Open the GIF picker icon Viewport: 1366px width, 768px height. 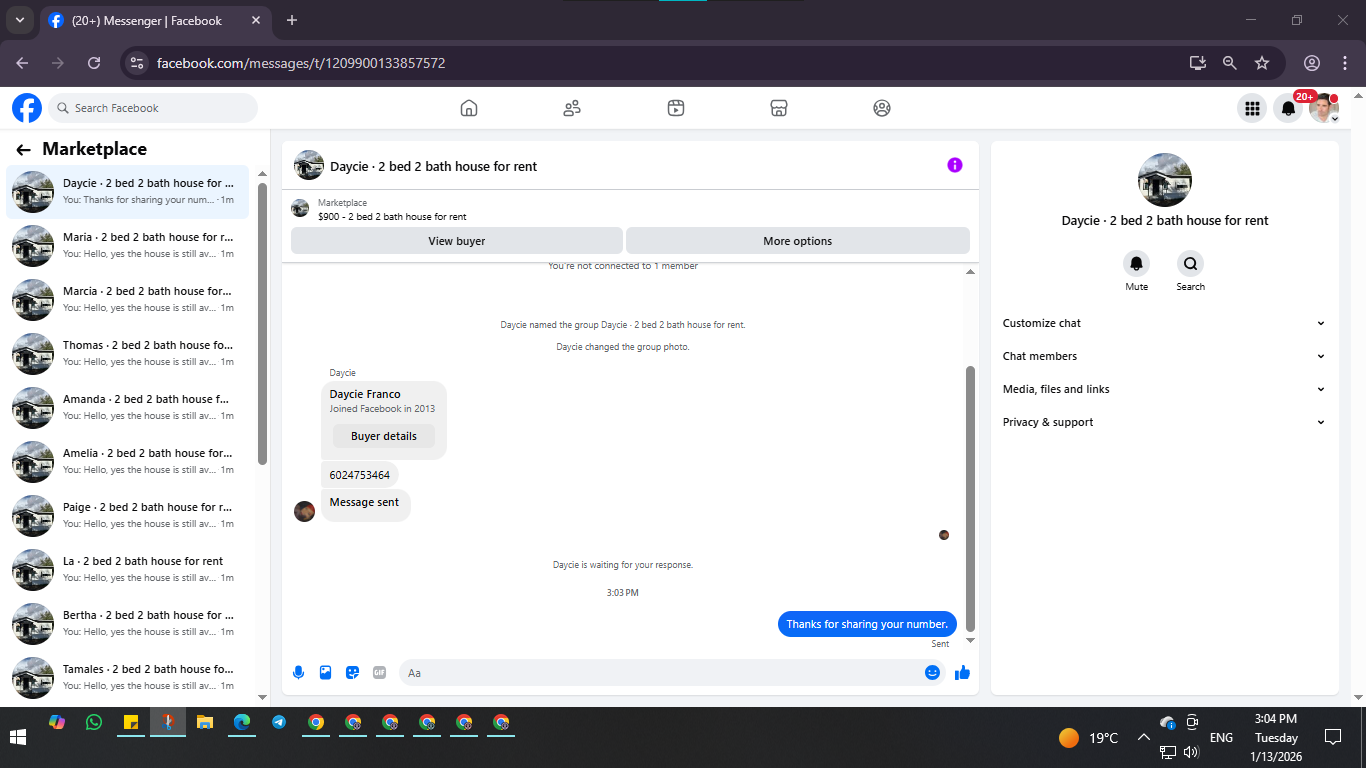(x=379, y=673)
